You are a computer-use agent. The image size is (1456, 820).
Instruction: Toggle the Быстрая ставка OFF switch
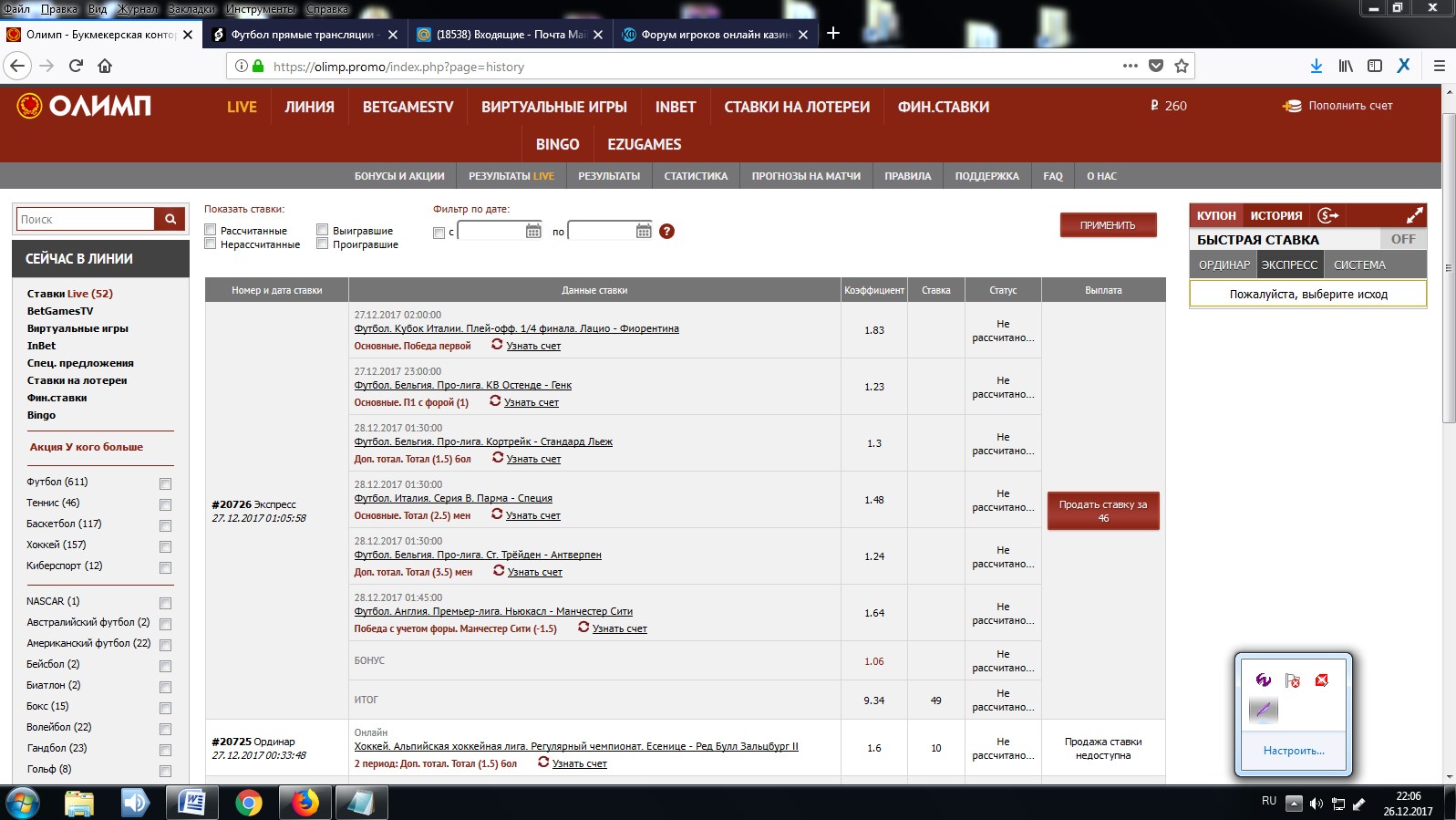1403,239
